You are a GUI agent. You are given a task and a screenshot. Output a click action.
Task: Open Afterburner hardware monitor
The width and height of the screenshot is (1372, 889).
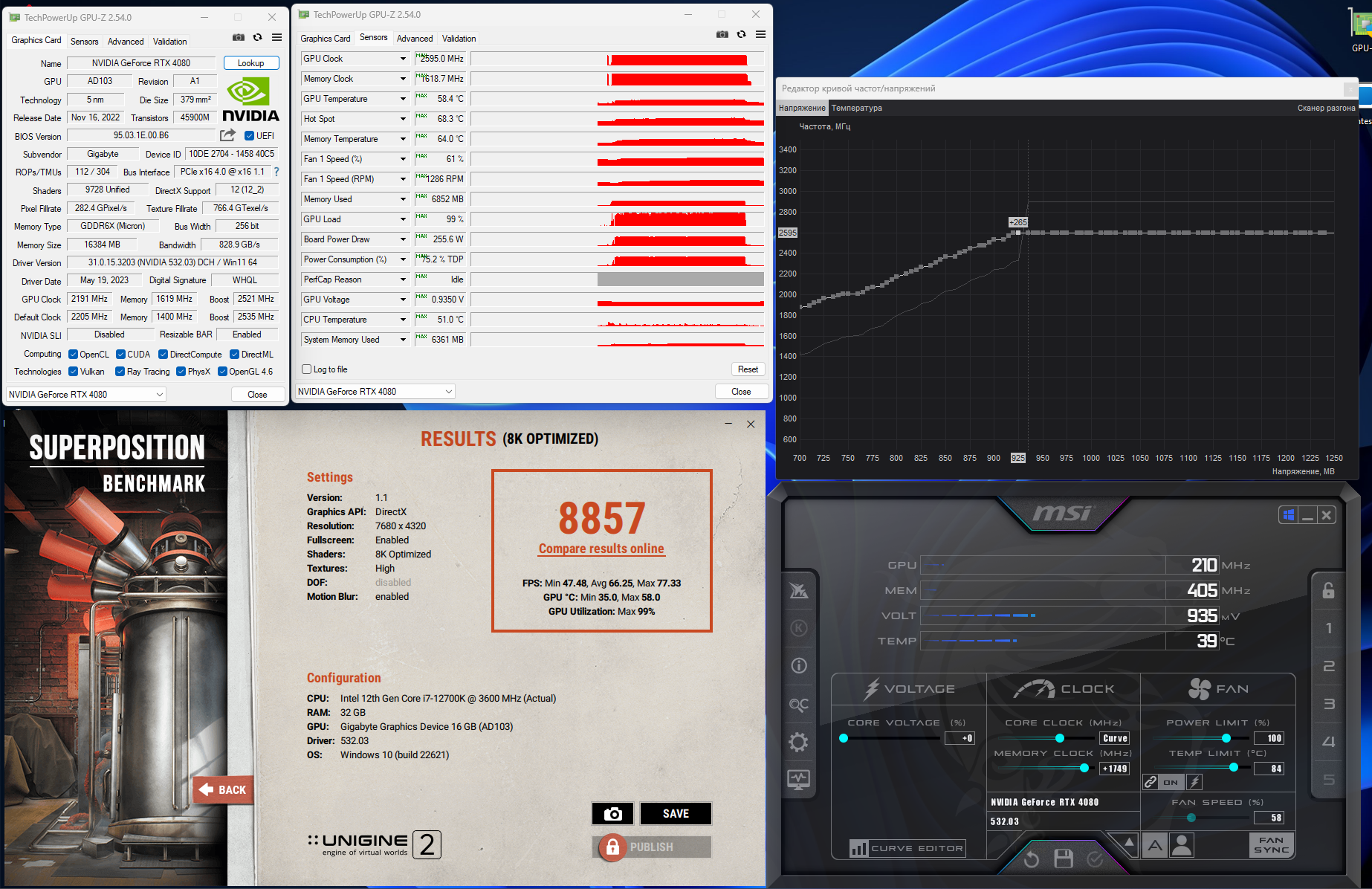(799, 780)
